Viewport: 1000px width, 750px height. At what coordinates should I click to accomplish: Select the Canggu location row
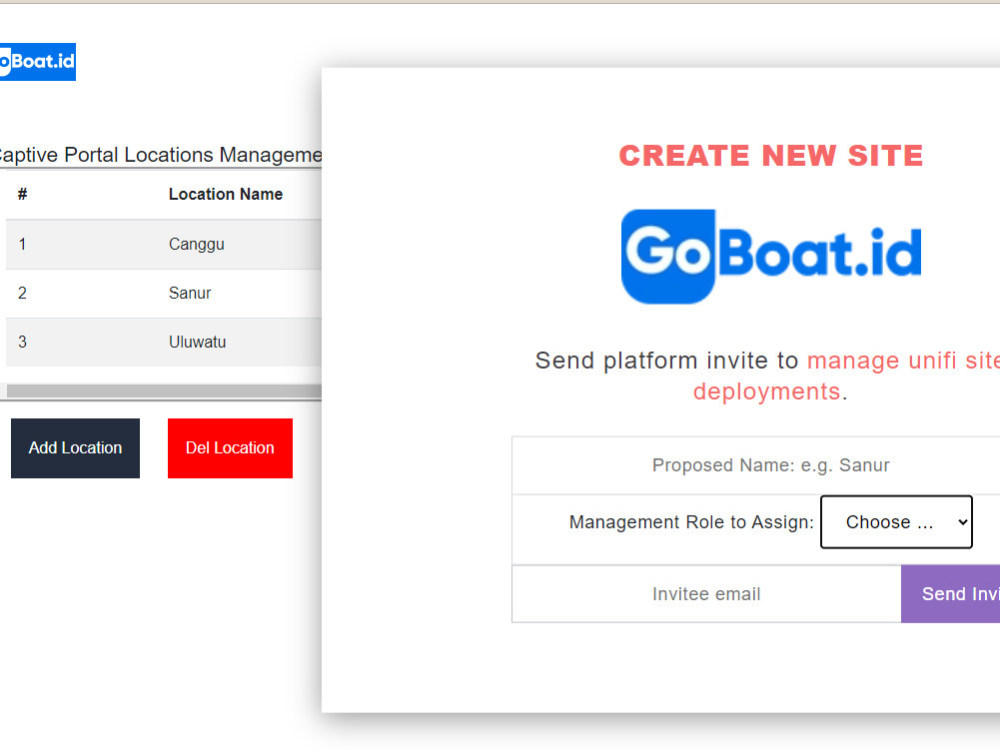(164, 244)
